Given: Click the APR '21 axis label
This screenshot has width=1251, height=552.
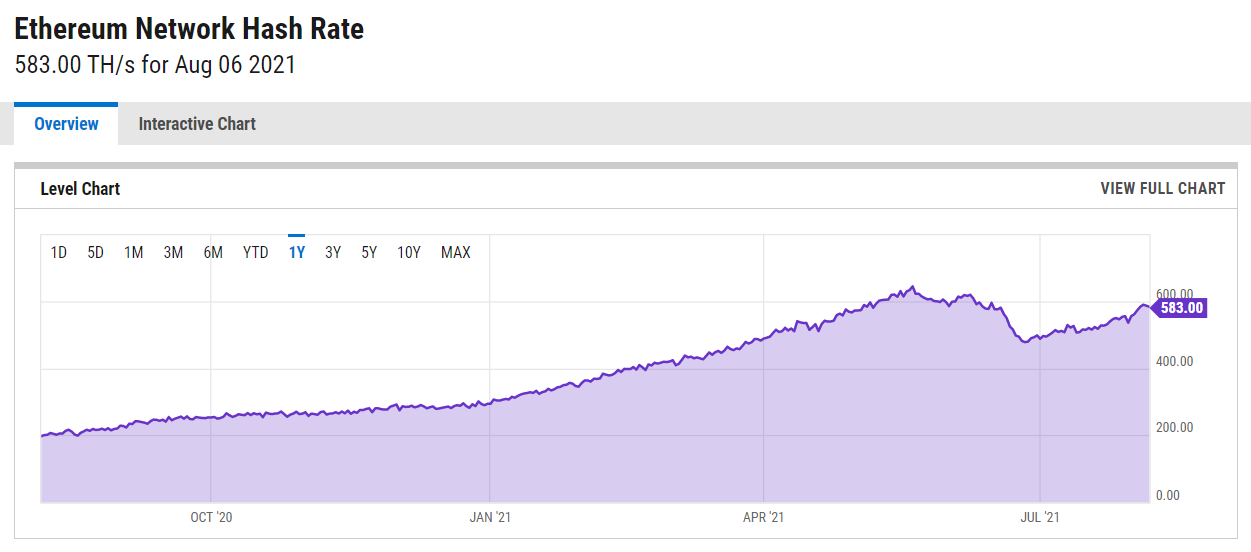Looking at the screenshot, I should coord(763,517).
